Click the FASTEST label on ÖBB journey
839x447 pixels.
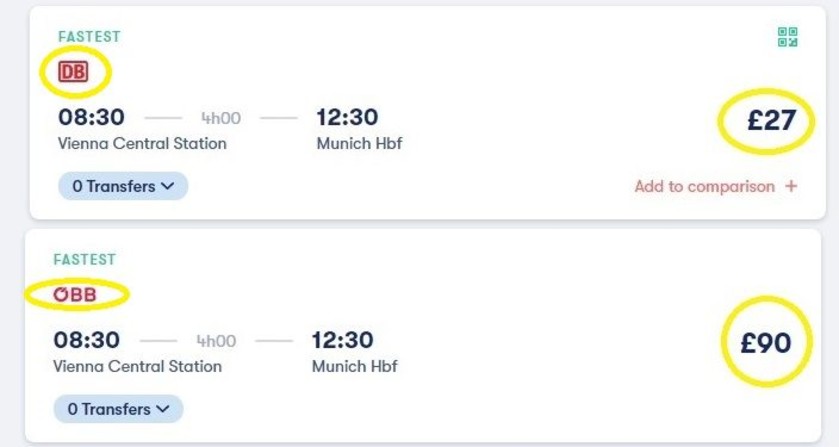point(85,259)
